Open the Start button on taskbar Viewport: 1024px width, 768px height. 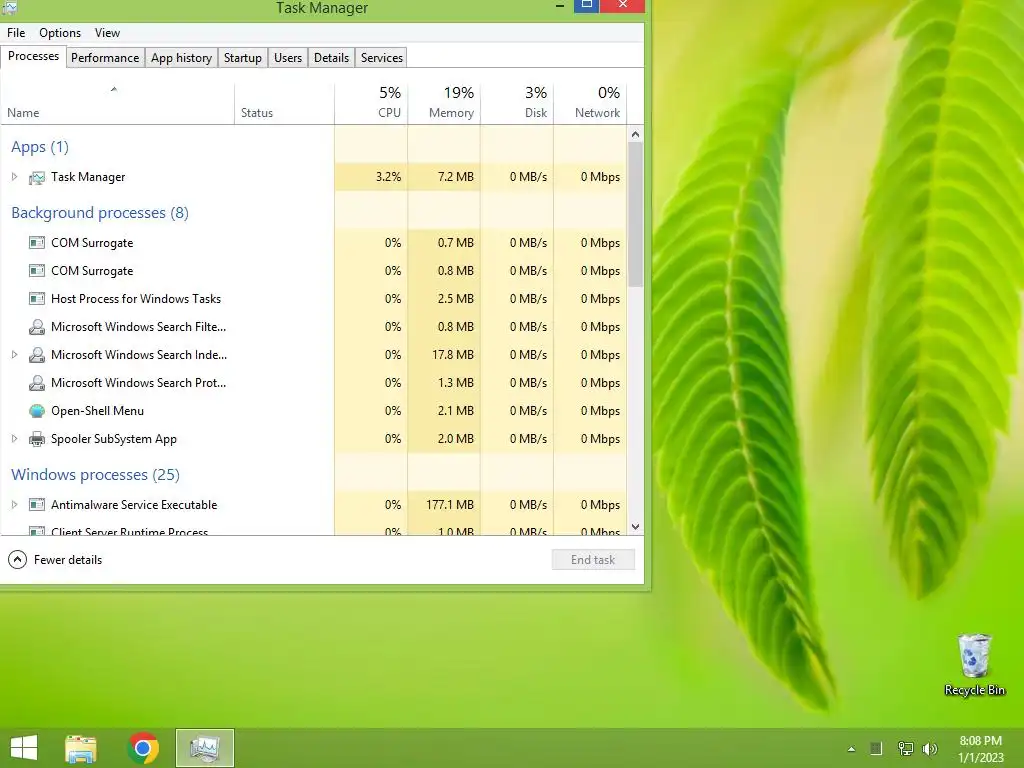24,748
